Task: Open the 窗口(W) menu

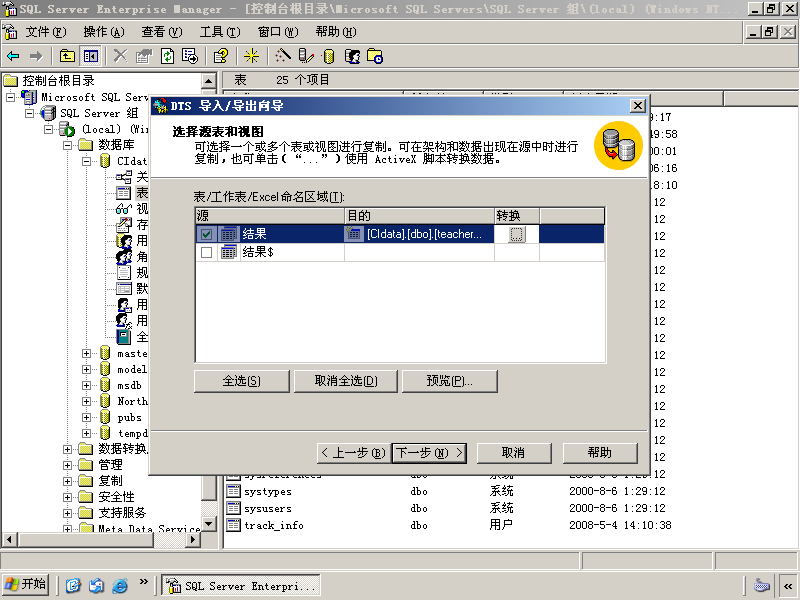Action: click(x=278, y=32)
